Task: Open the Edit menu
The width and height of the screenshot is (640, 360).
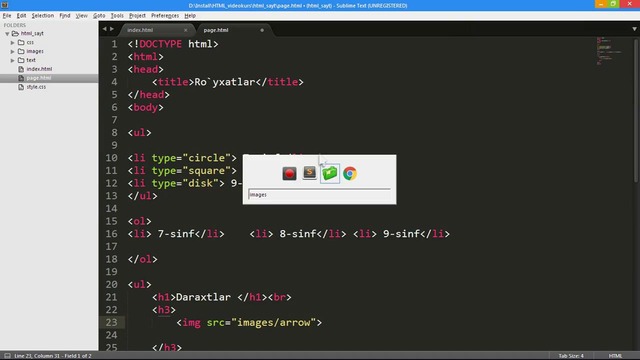Action: click(x=22, y=16)
